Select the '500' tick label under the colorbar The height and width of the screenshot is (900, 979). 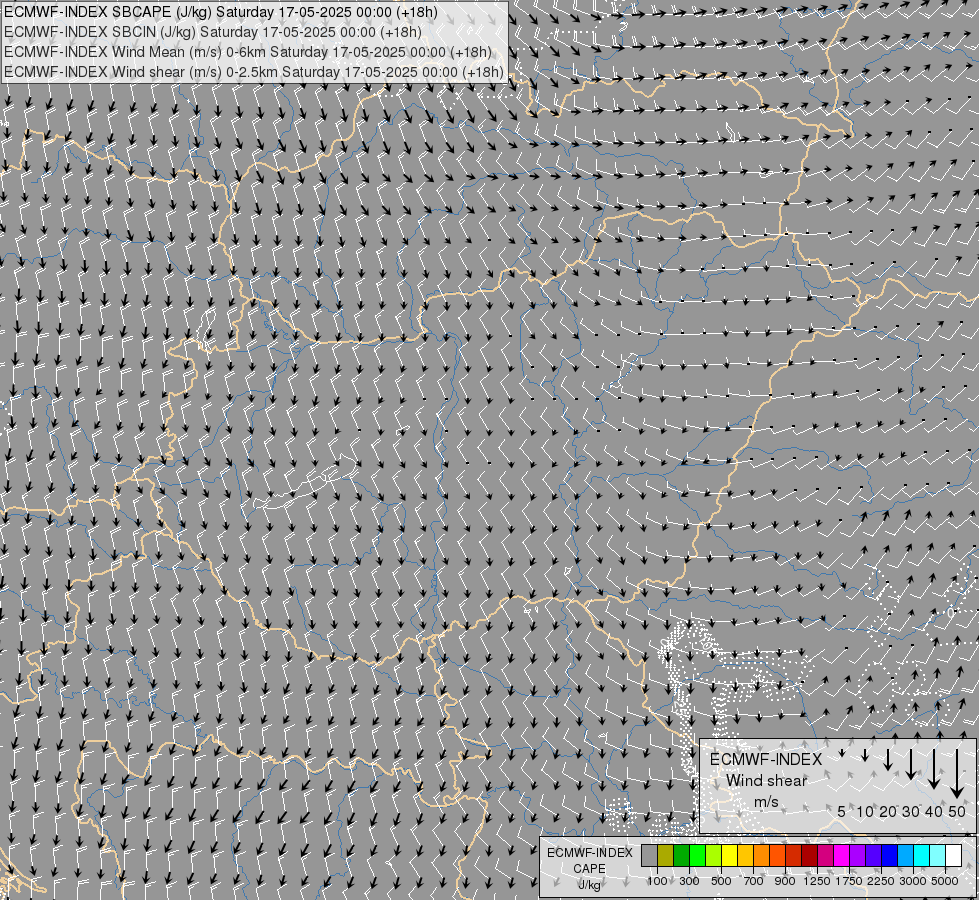point(721,881)
